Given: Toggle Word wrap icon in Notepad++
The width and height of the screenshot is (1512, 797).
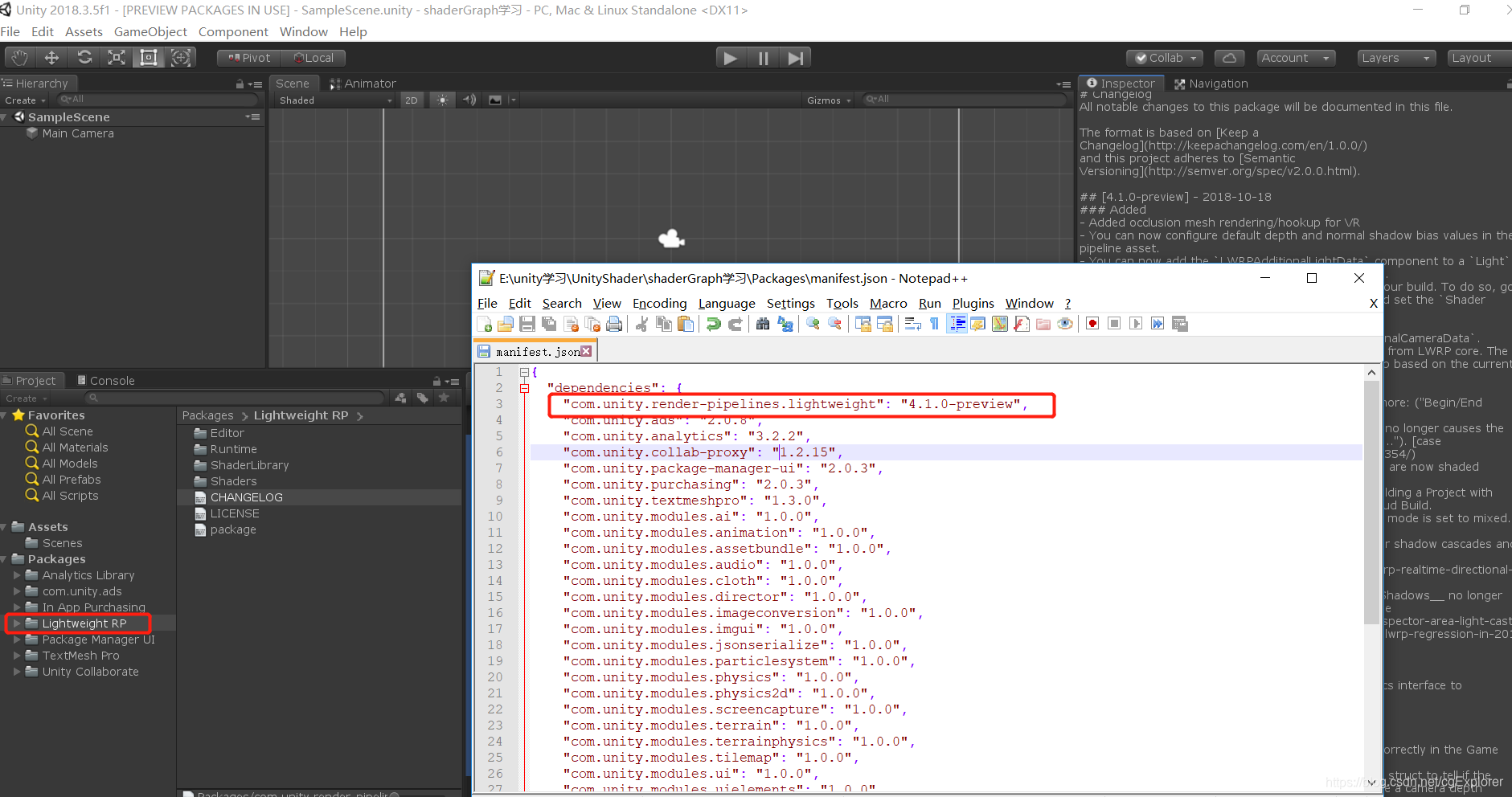Looking at the screenshot, I should tap(912, 324).
